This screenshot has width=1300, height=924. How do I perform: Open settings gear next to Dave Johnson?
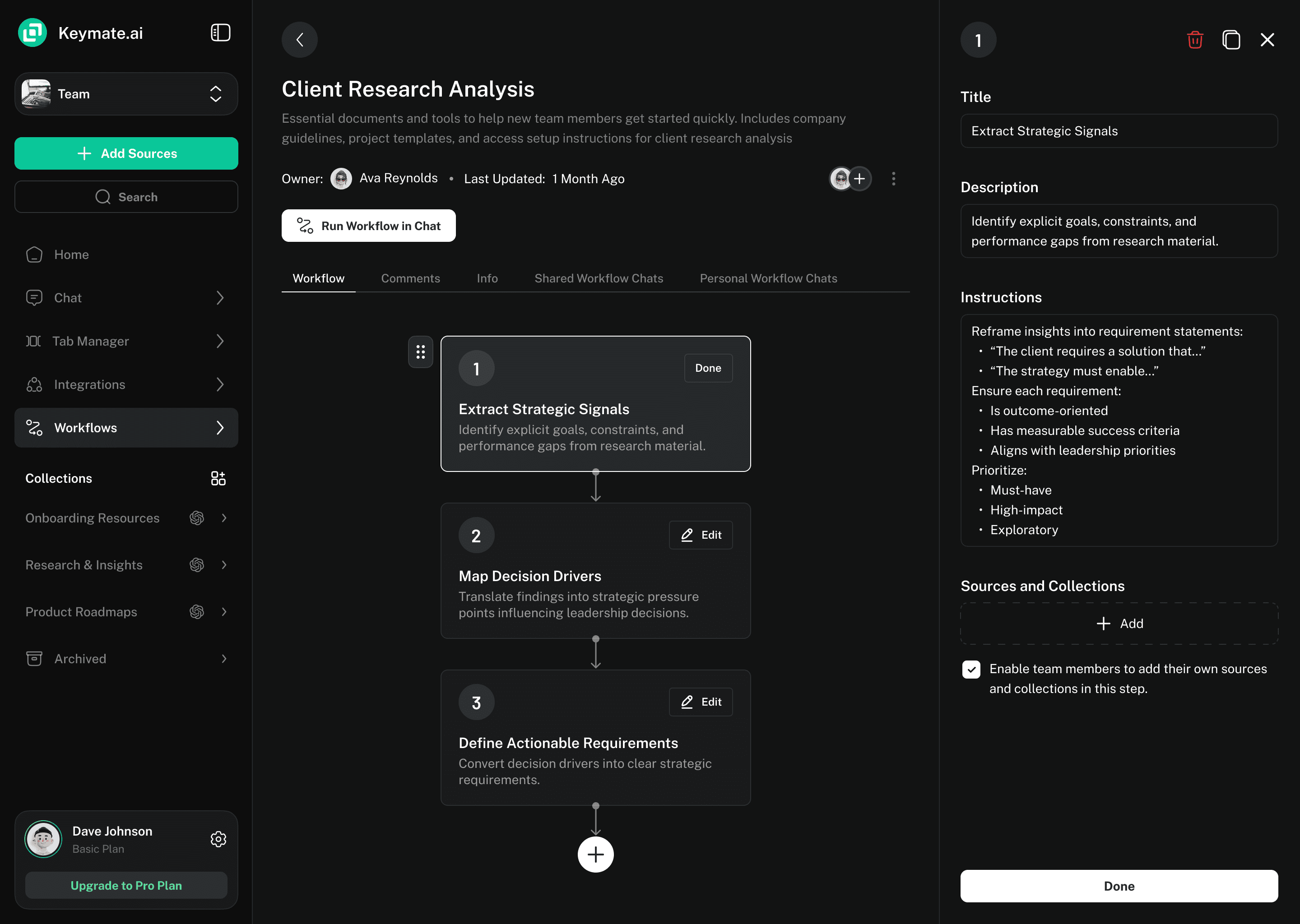[218, 839]
